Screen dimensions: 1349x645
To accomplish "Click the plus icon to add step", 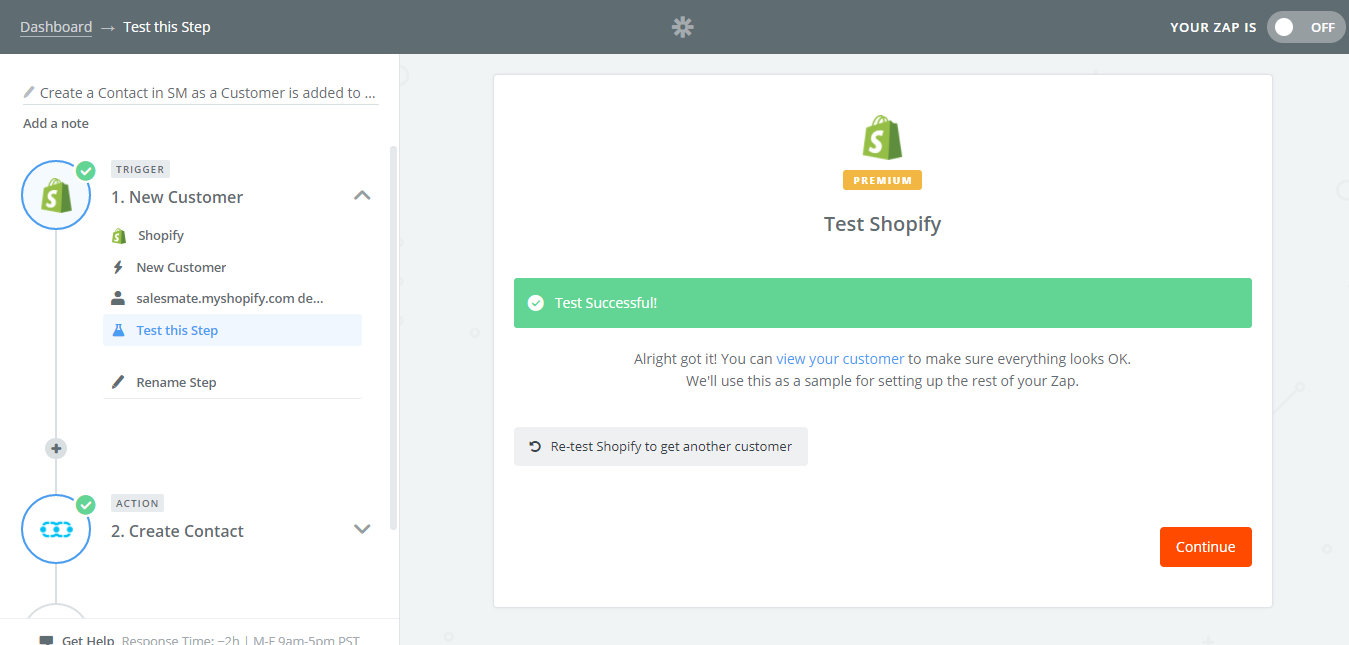I will coord(56,449).
